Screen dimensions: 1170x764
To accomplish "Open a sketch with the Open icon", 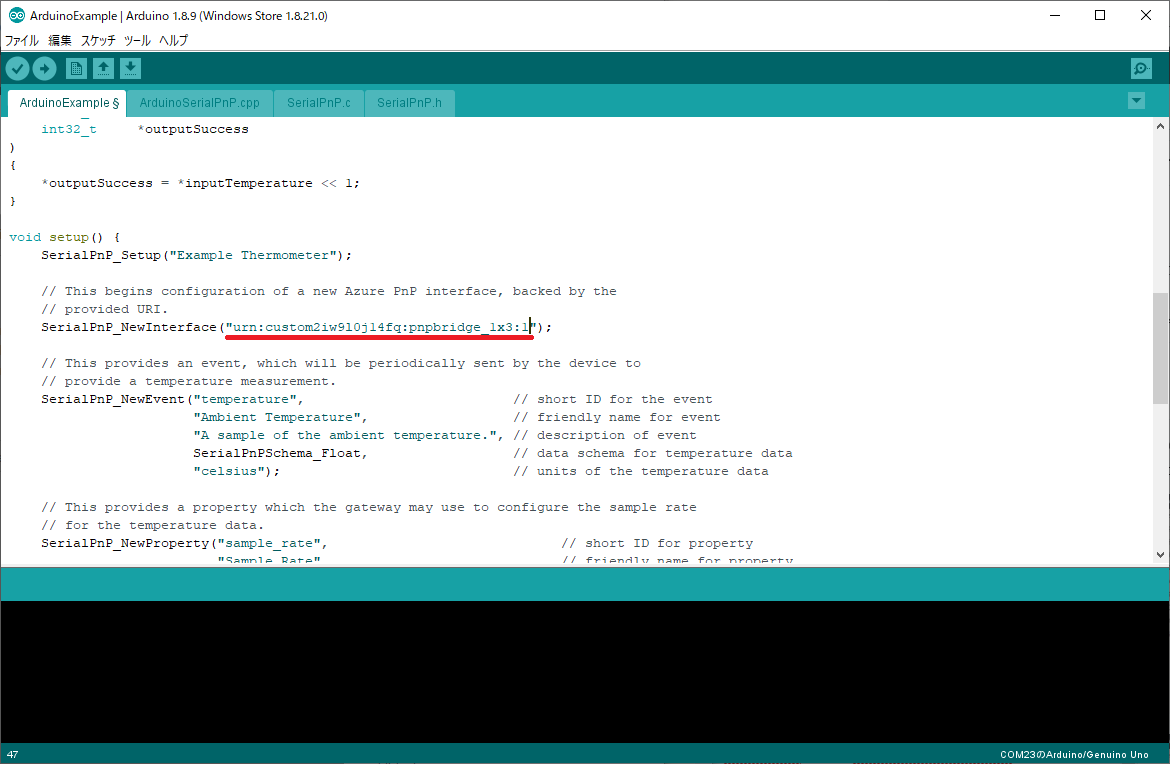I will (x=103, y=69).
